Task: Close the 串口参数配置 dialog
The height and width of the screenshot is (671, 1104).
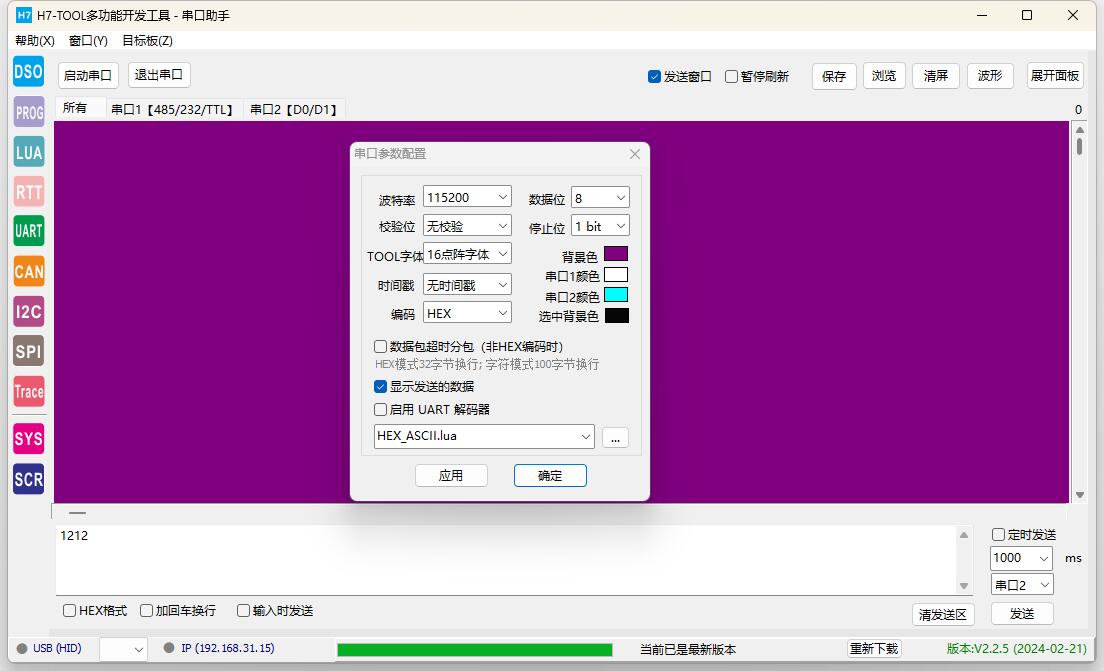Action: [634, 153]
